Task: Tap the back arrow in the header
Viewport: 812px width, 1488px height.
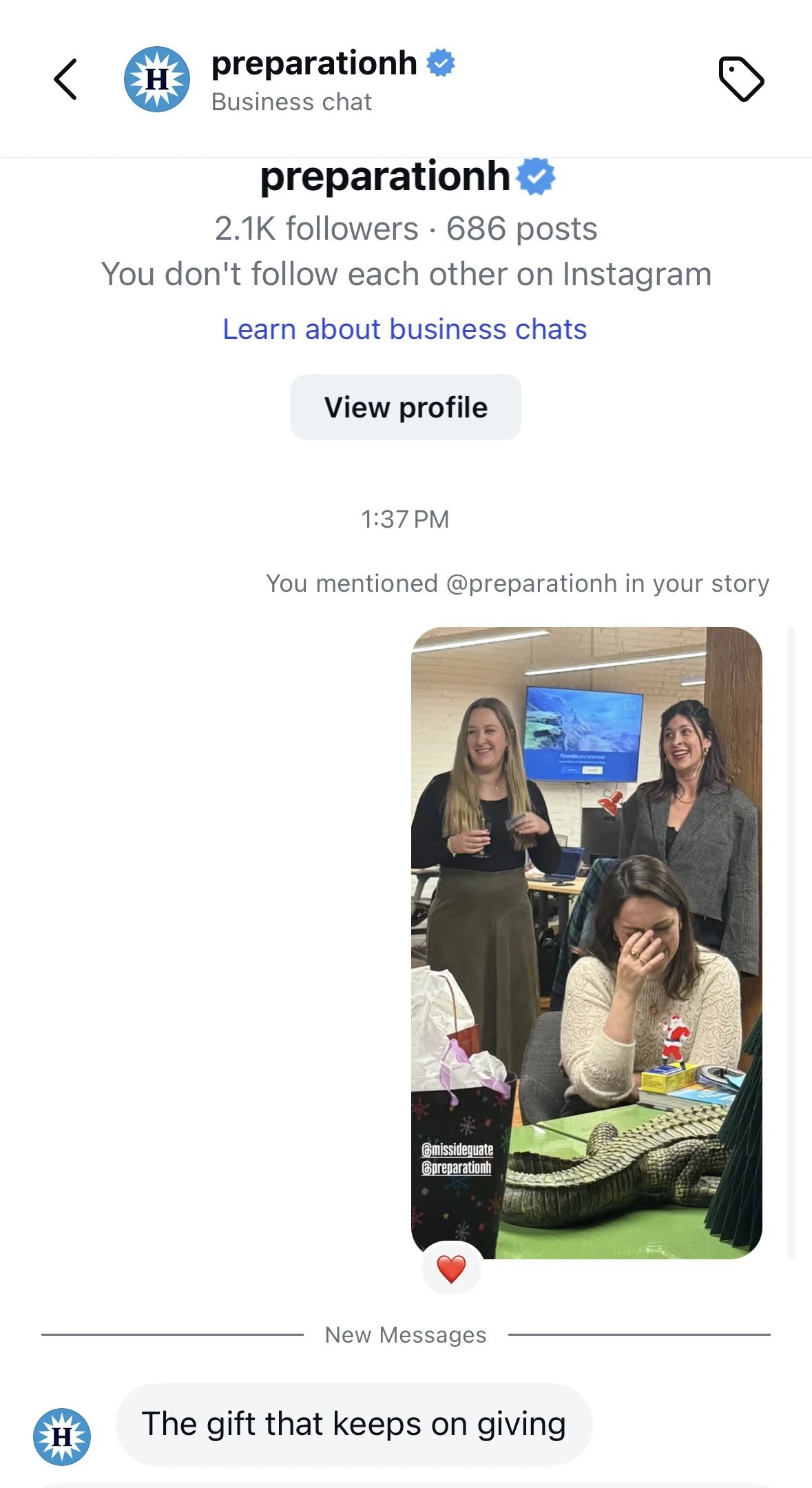Action: point(65,79)
